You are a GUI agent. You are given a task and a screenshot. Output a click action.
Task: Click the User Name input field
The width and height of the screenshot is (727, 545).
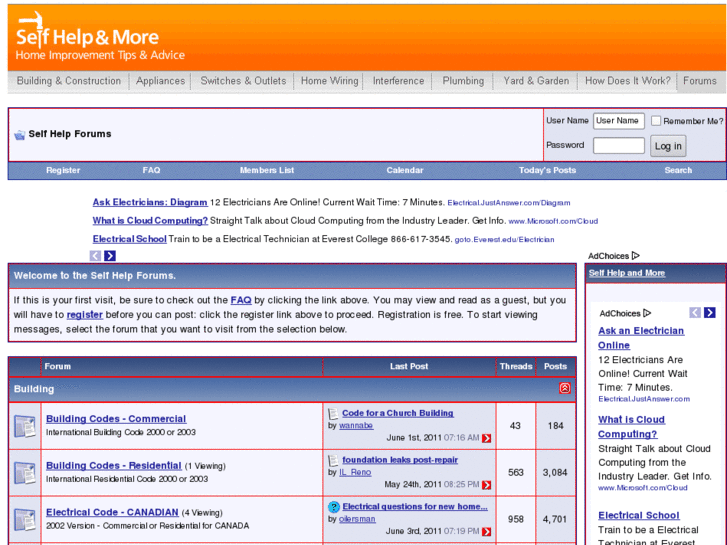[619, 121]
